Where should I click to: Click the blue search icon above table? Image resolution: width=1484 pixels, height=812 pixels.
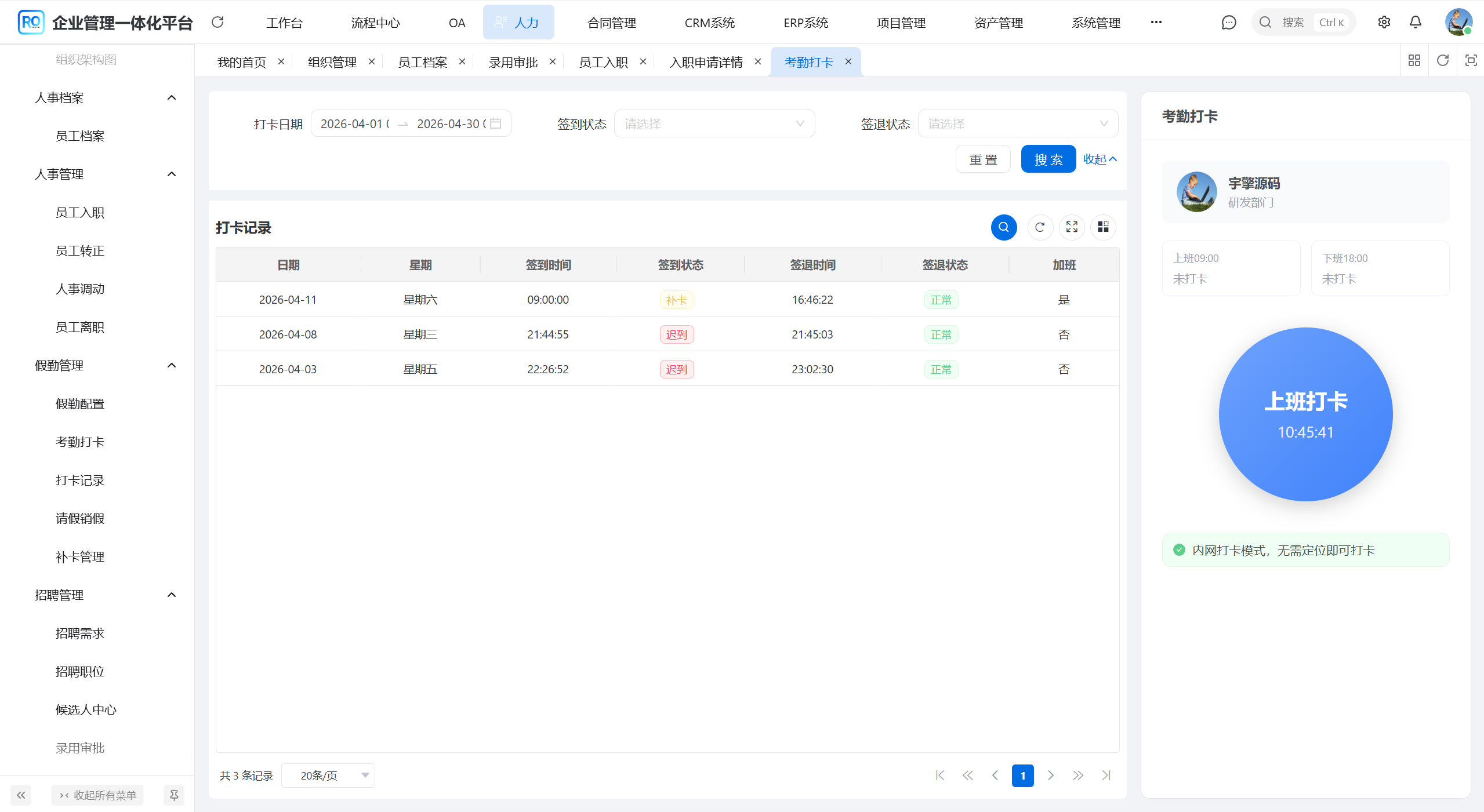coord(1003,227)
